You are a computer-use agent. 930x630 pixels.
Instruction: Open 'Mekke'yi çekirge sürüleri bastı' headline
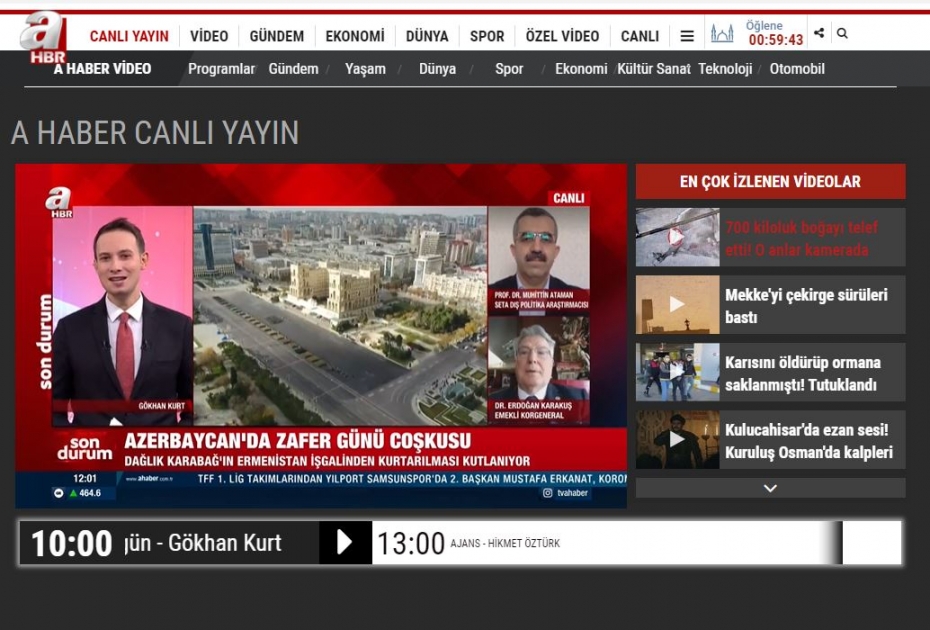(806, 306)
